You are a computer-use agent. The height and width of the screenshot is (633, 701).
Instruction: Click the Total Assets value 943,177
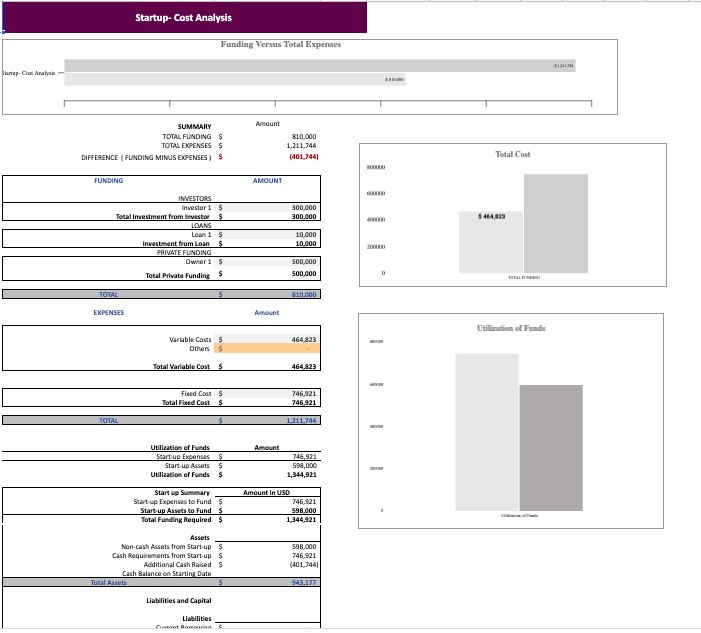click(302, 582)
